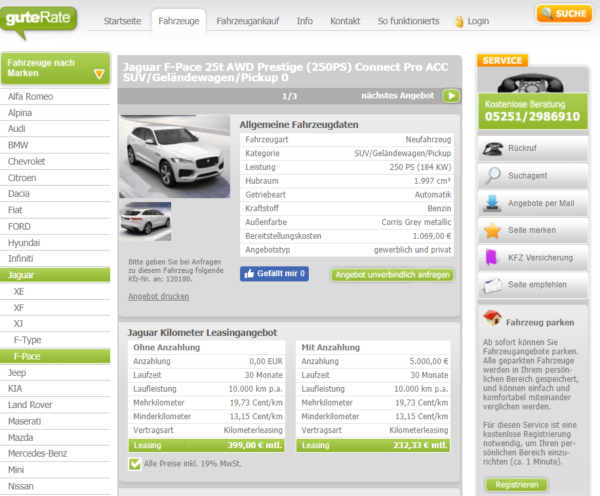Screen dimensions: 600x496
Task: Click the download icon for Angebote per Mail
Action: point(492,203)
